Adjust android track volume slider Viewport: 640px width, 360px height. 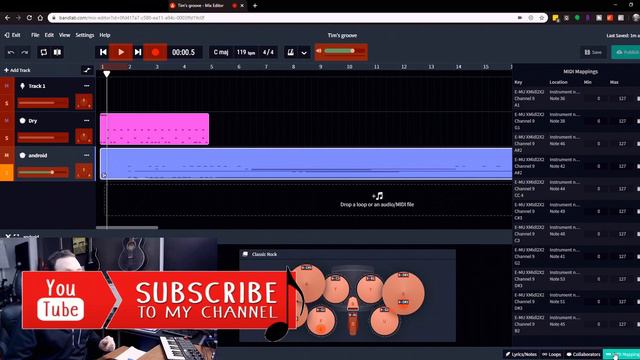coord(43,172)
